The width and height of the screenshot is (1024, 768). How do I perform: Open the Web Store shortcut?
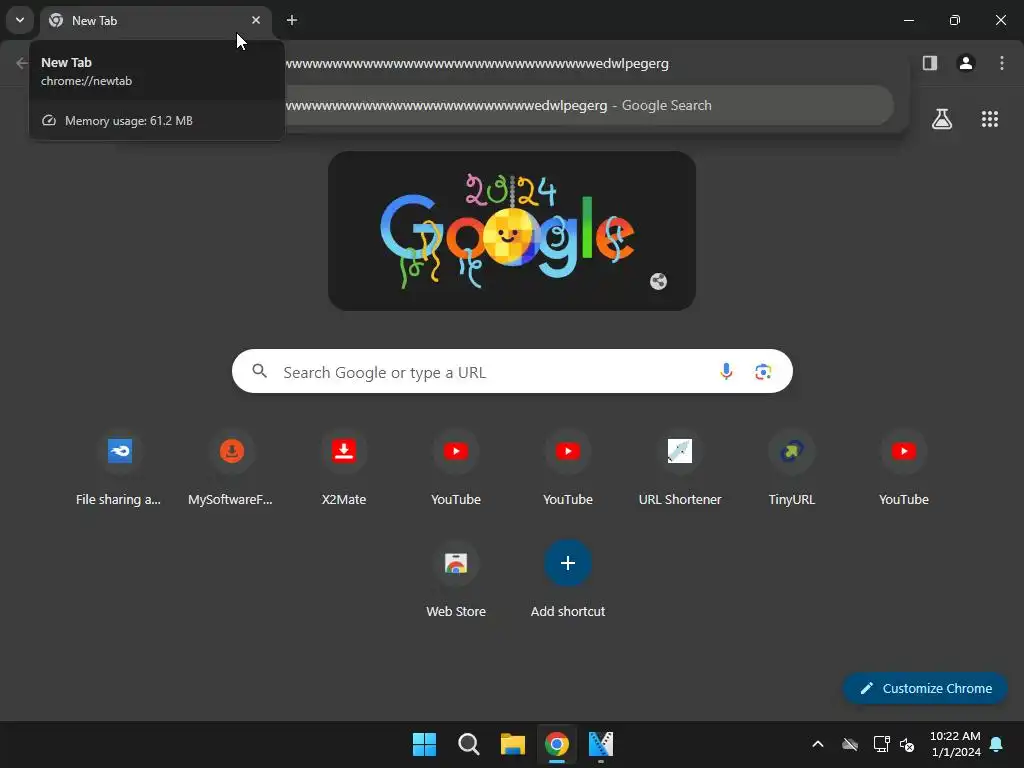coord(456,581)
